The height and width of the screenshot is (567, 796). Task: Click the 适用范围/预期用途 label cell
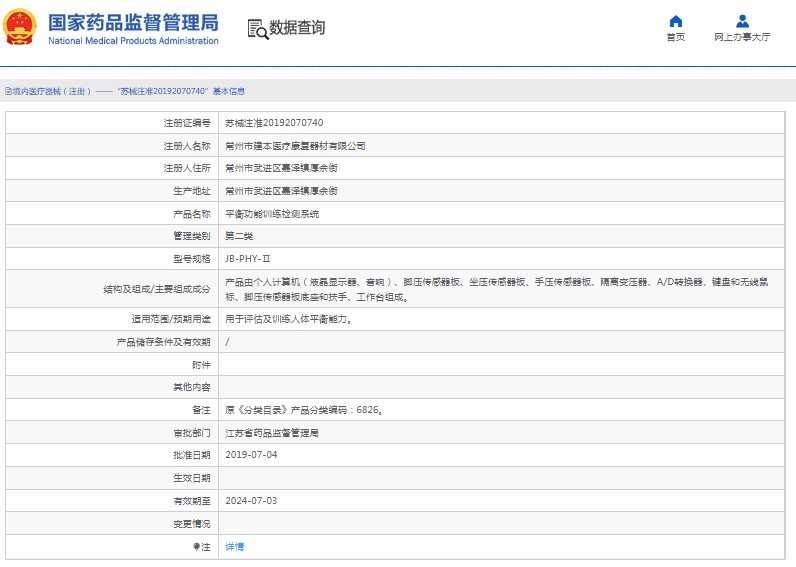point(112,319)
